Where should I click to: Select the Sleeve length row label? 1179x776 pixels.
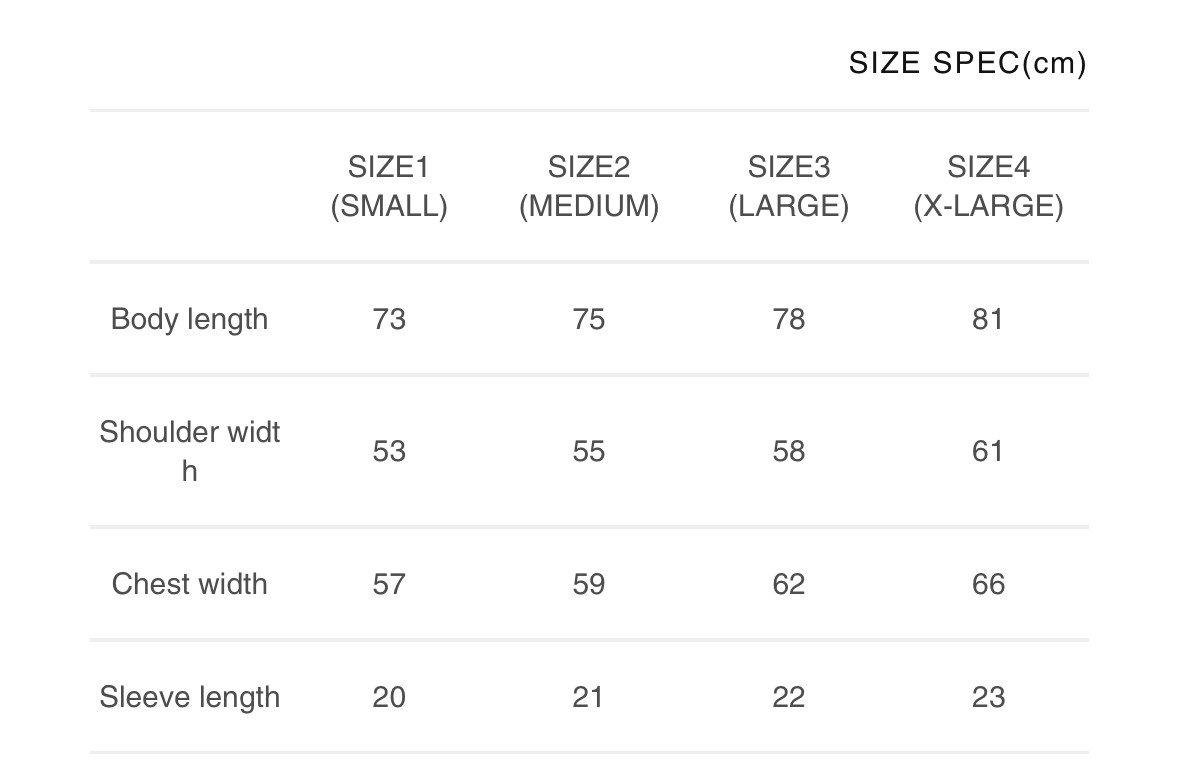pos(189,697)
